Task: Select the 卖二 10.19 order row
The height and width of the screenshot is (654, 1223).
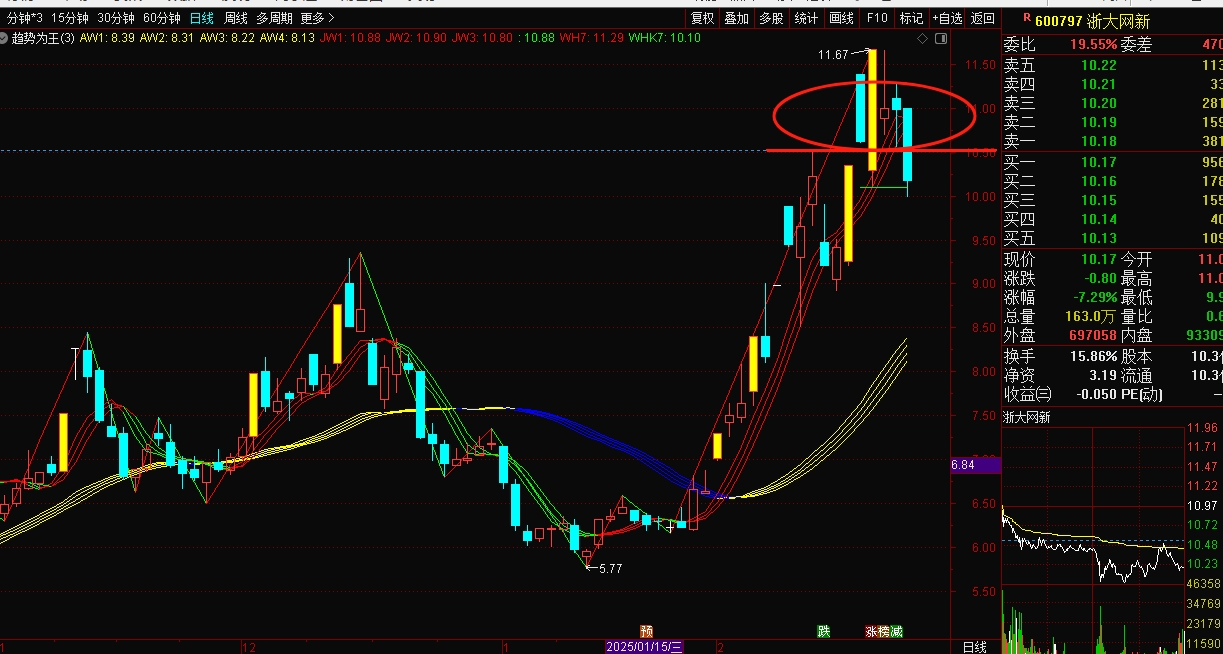Action: click(1112, 122)
